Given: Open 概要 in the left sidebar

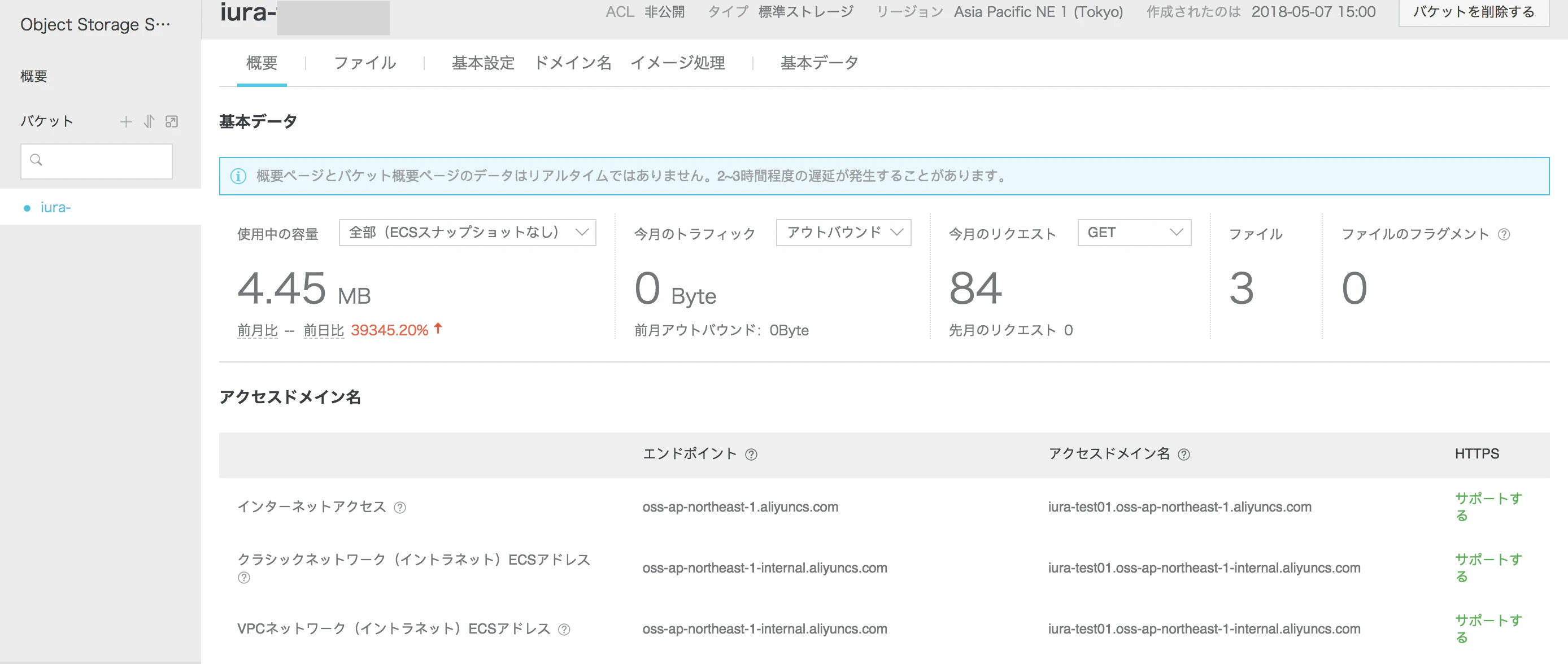Looking at the screenshot, I should pos(34,76).
